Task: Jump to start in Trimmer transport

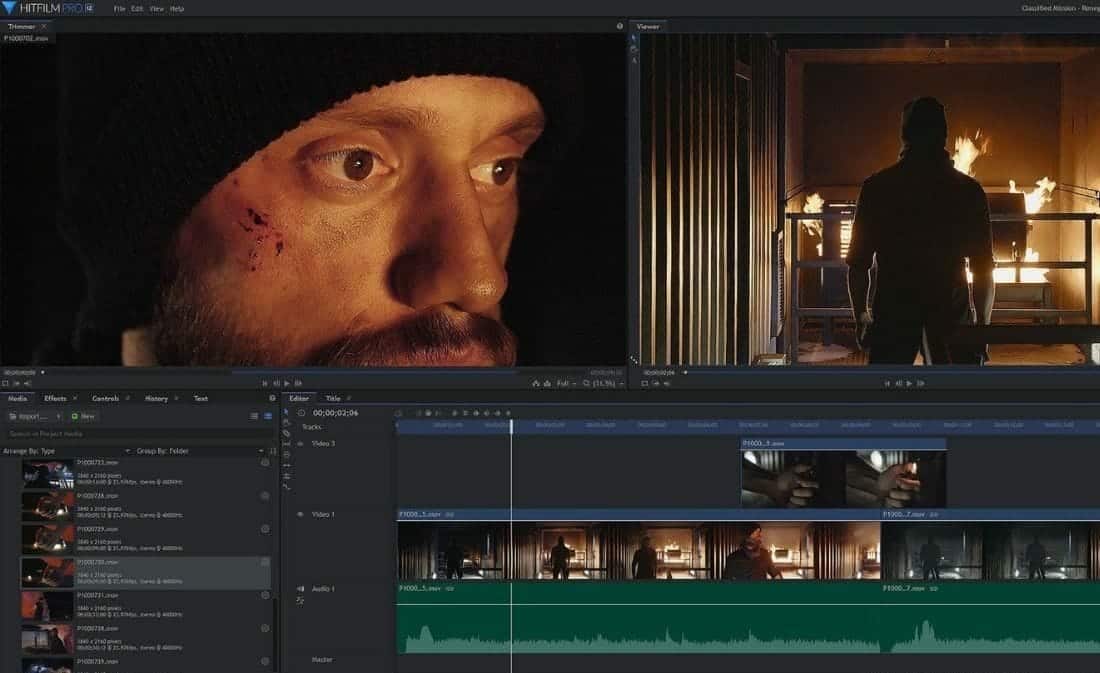Action: click(x=264, y=383)
